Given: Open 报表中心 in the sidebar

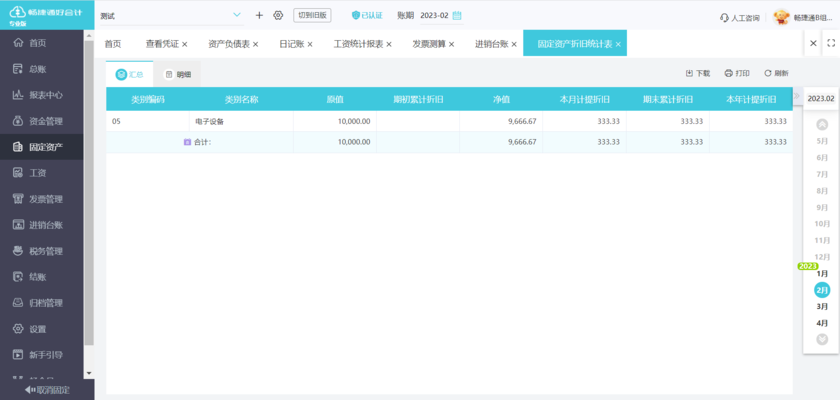Looking at the screenshot, I should [45, 95].
